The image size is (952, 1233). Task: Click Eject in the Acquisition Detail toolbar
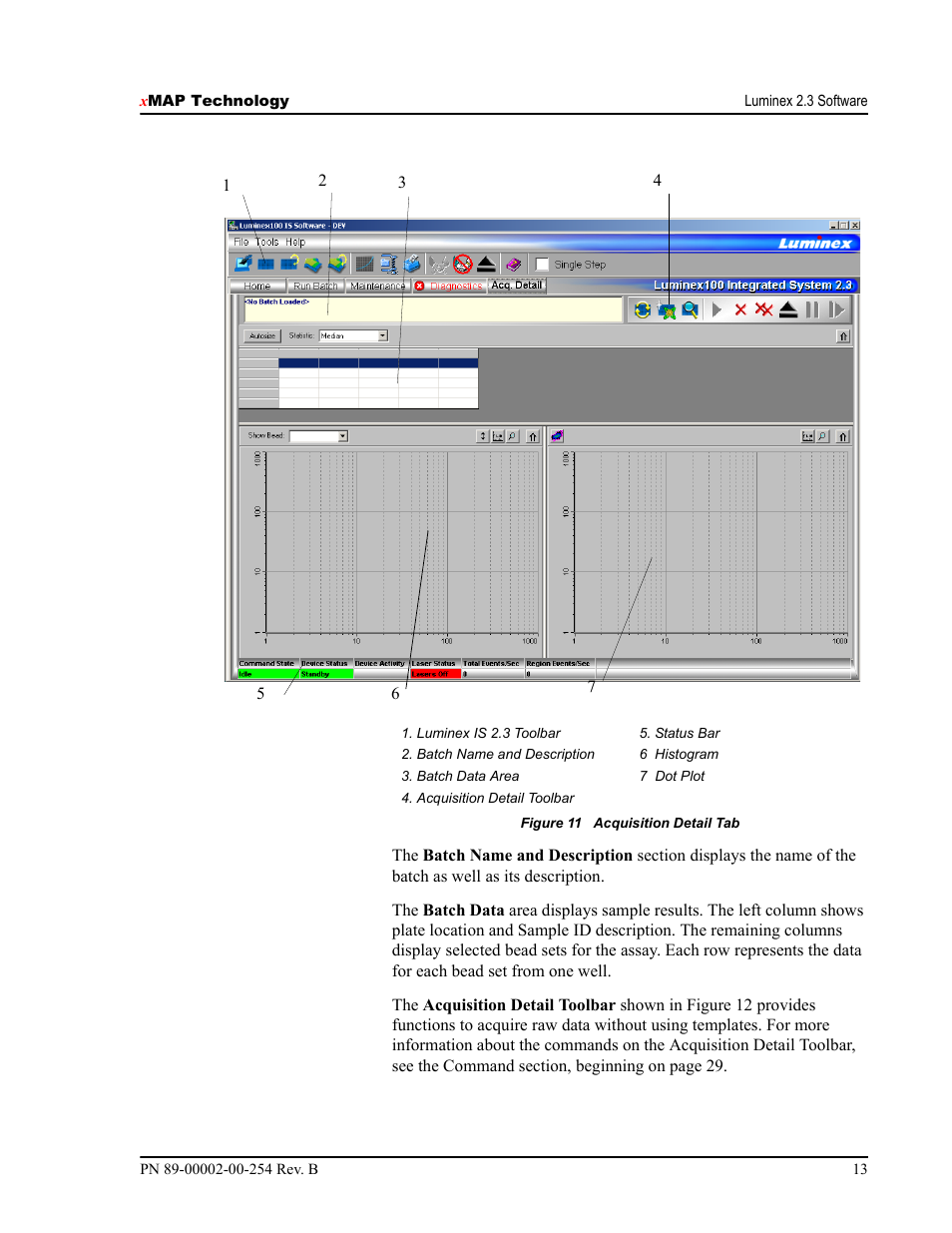click(788, 309)
